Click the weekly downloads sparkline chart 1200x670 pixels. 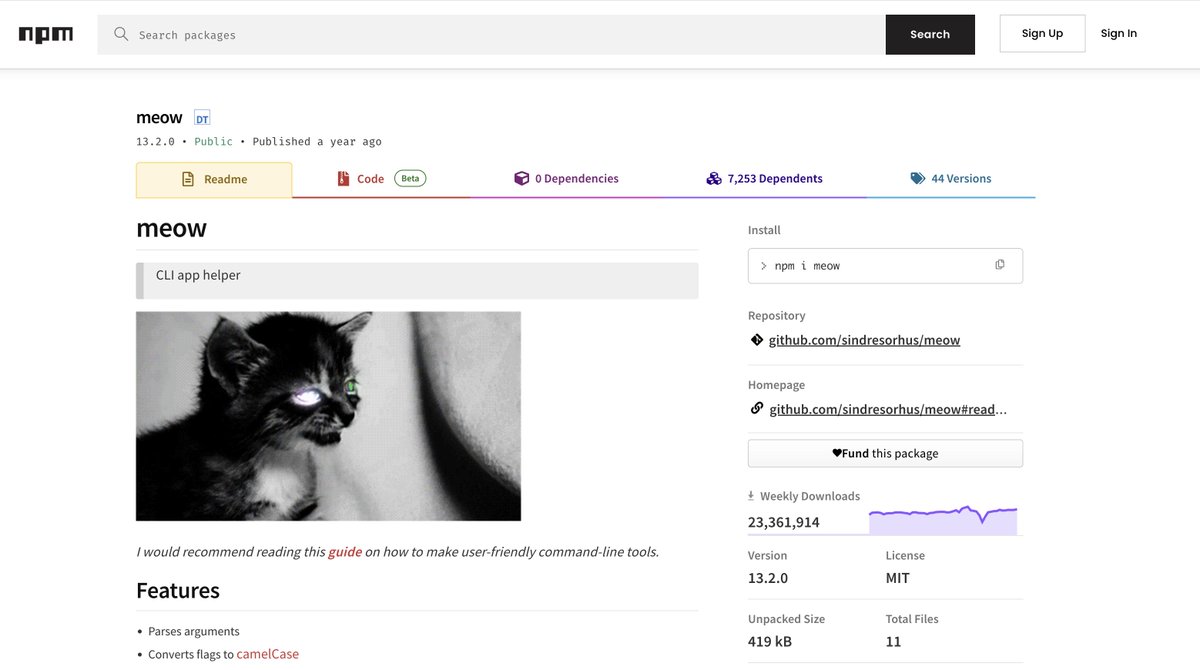[x=943, y=520]
